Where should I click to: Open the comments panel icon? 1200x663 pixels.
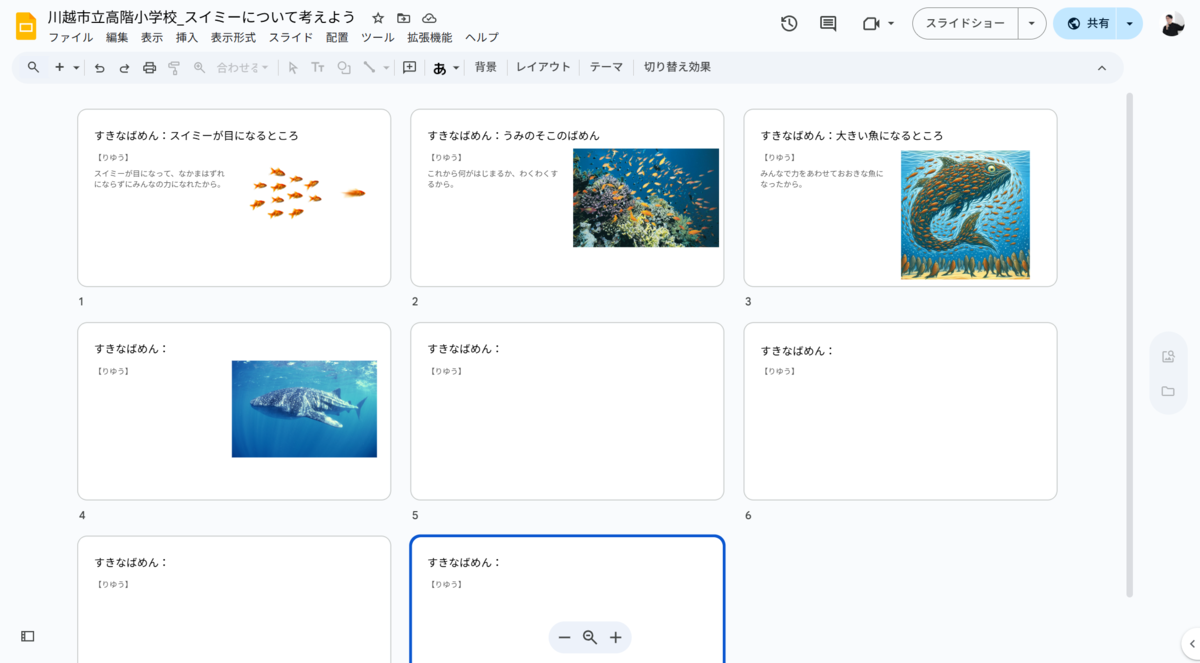point(828,23)
